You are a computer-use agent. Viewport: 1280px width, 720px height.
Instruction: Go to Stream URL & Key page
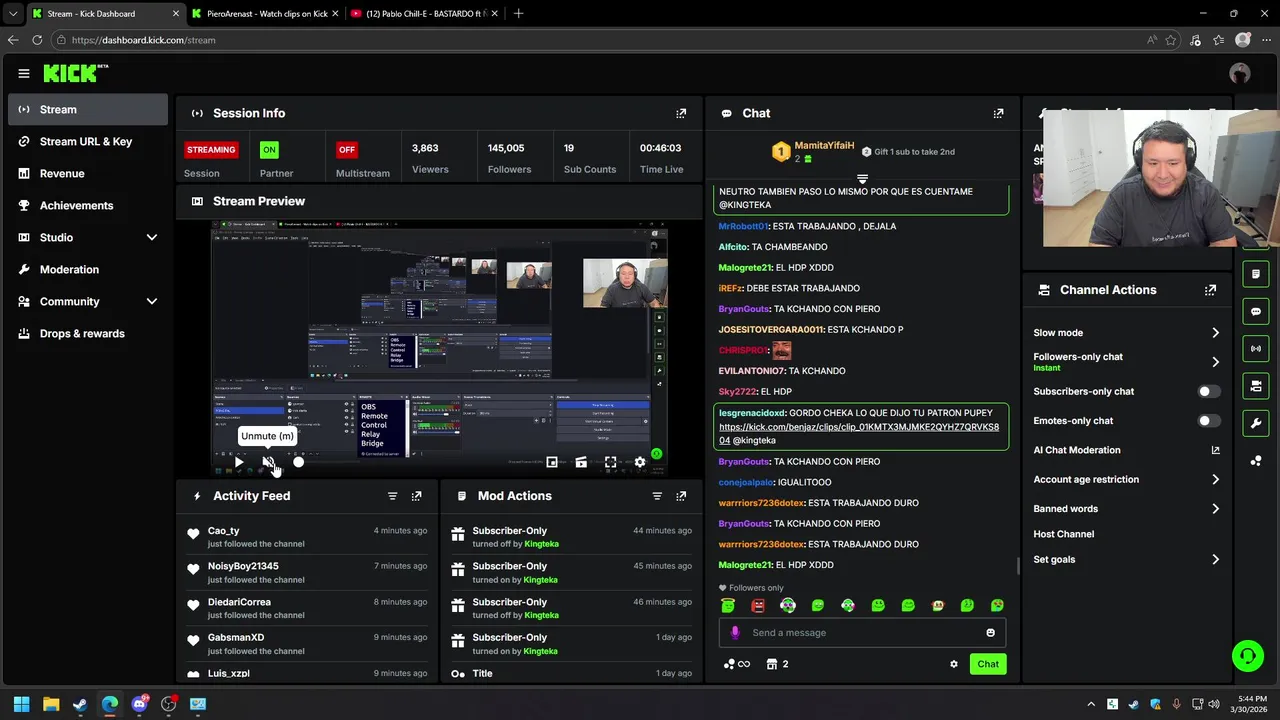coord(88,141)
